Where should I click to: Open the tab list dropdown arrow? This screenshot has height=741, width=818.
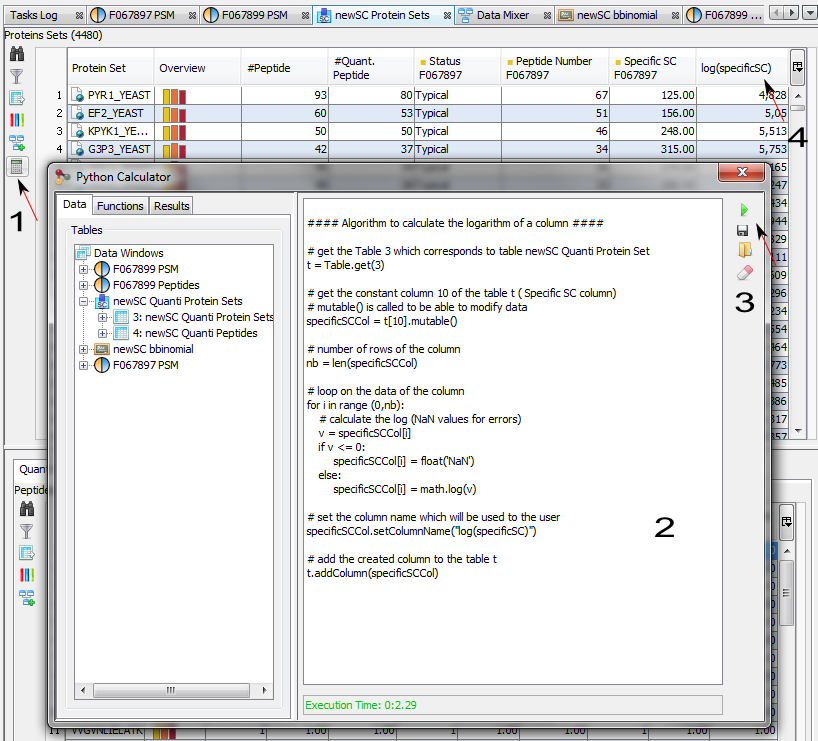click(x=808, y=13)
